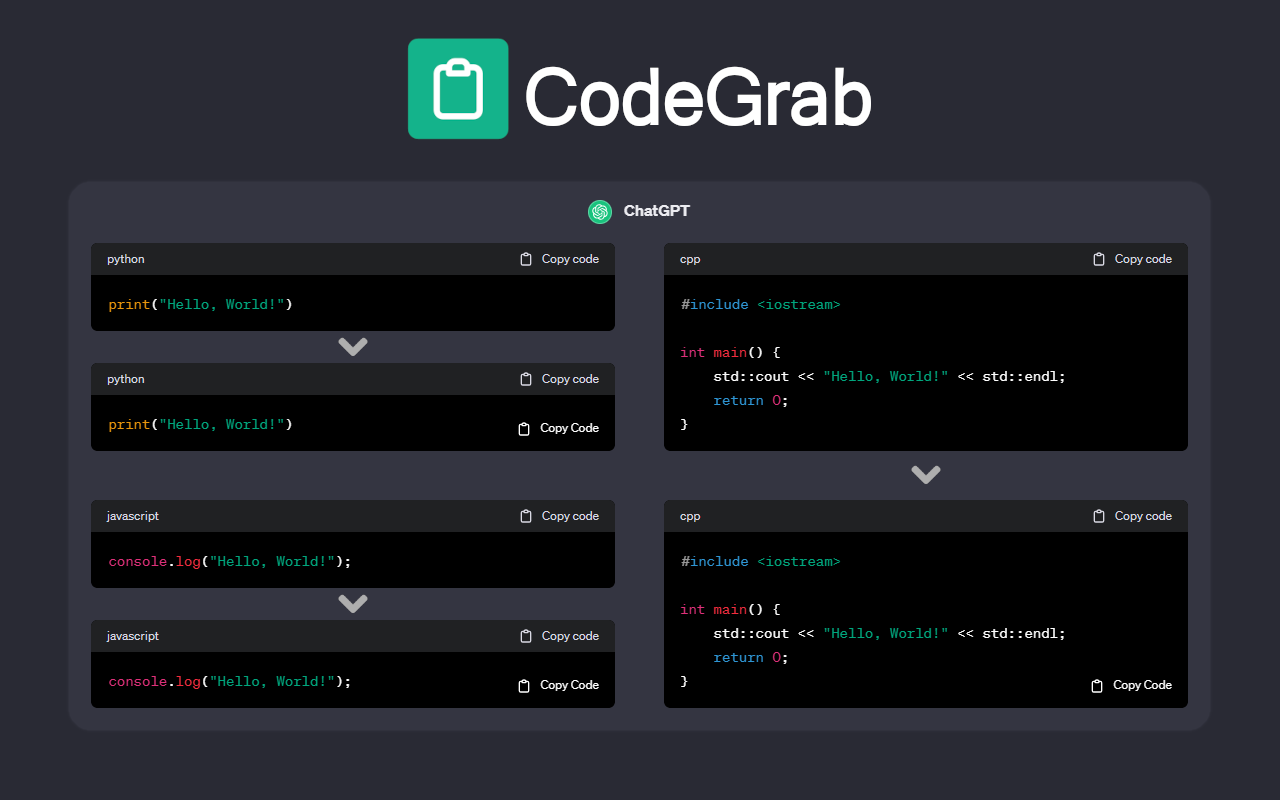Copy code from first python block header
This screenshot has height=800, width=1280.
[560, 259]
